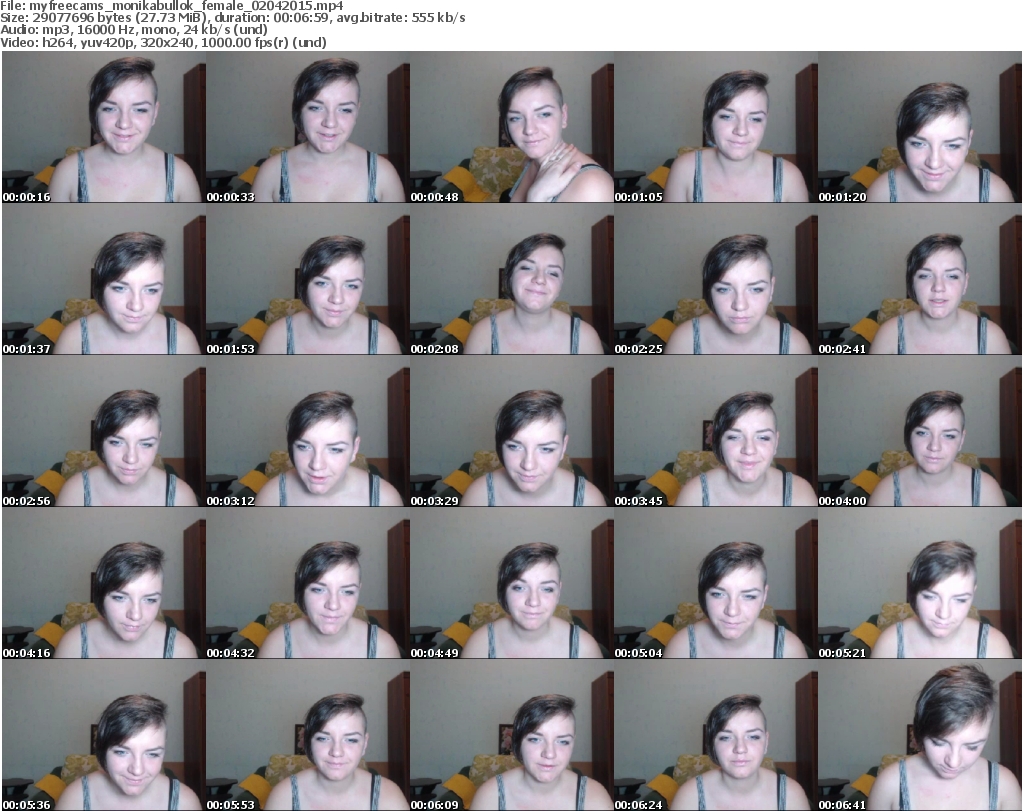Image resolution: width=1024 pixels, height=811 pixels.
Task: Choose the frame stamped 00:04:49
Action: [x=511, y=583]
